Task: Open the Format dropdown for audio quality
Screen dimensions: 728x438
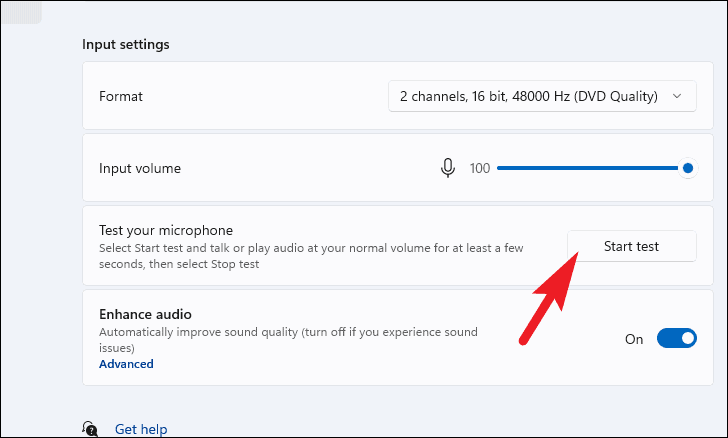Action: (x=542, y=96)
